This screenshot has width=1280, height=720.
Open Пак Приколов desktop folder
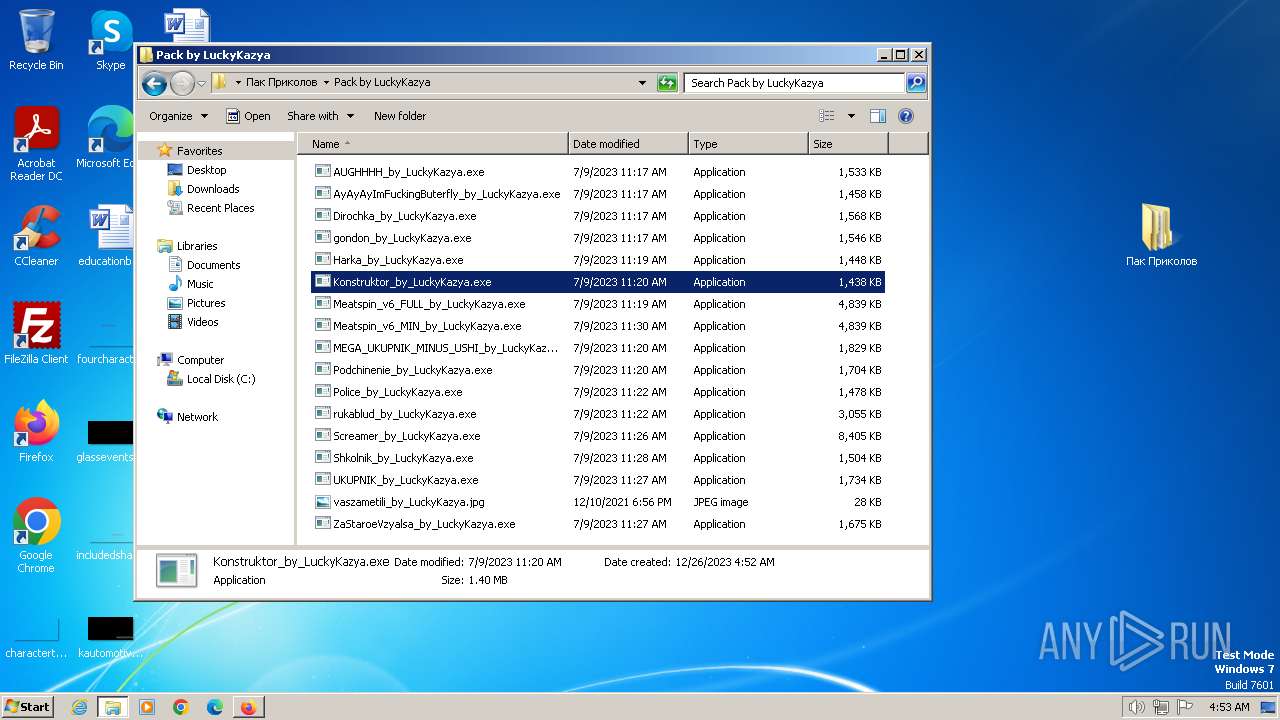(x=1161, y=236)
